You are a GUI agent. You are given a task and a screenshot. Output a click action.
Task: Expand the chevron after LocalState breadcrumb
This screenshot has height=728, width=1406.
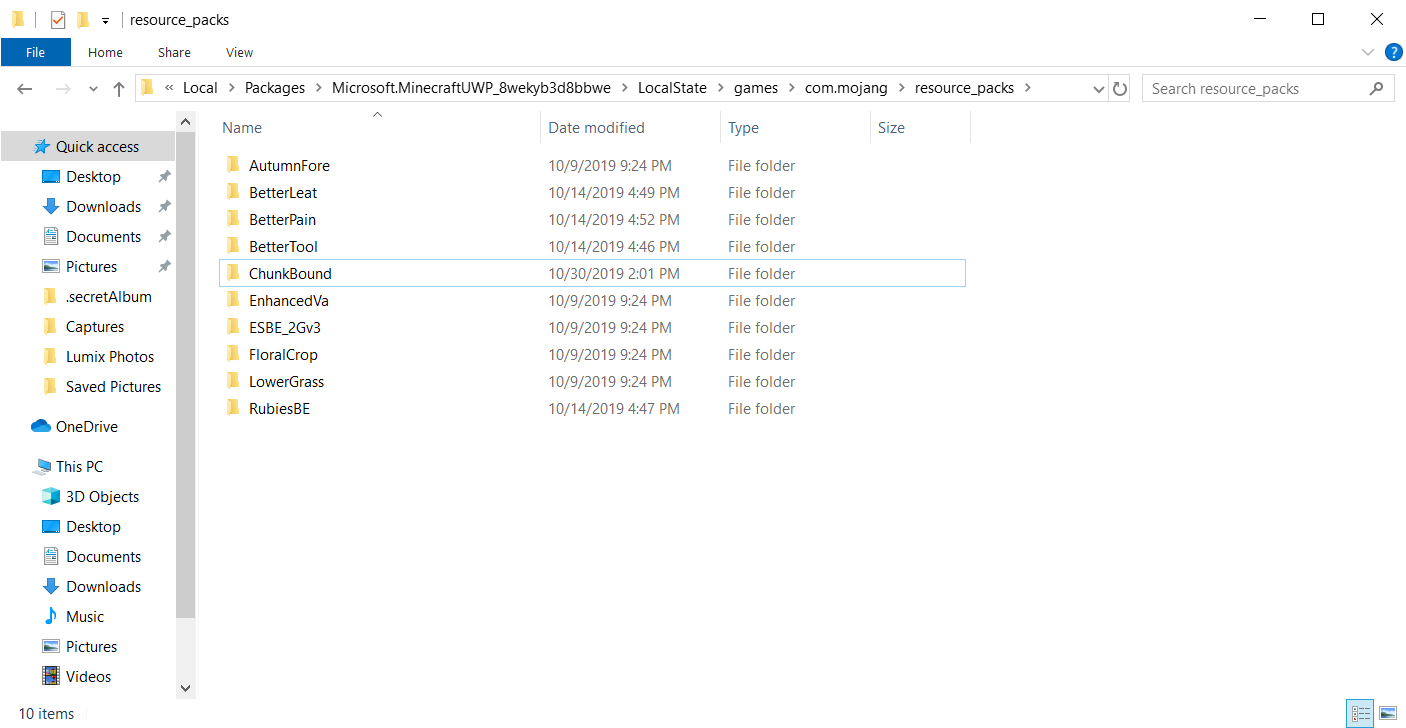720,88
